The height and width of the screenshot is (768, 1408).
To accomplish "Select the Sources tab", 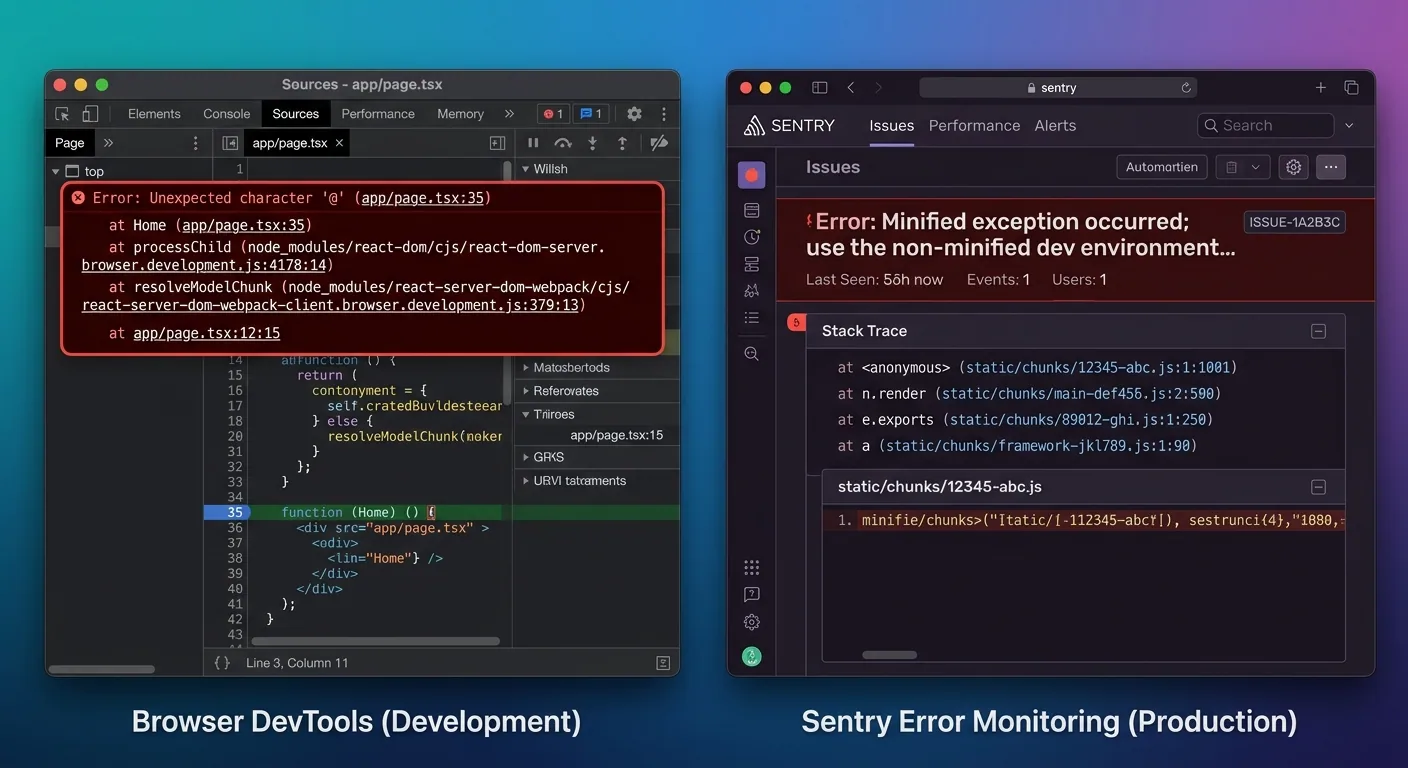I will click(x=296, y=114).
